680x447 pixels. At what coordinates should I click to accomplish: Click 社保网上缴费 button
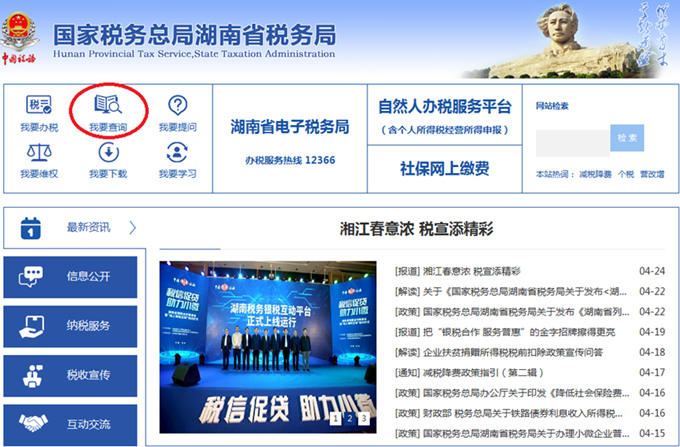[x=444, y=167]
